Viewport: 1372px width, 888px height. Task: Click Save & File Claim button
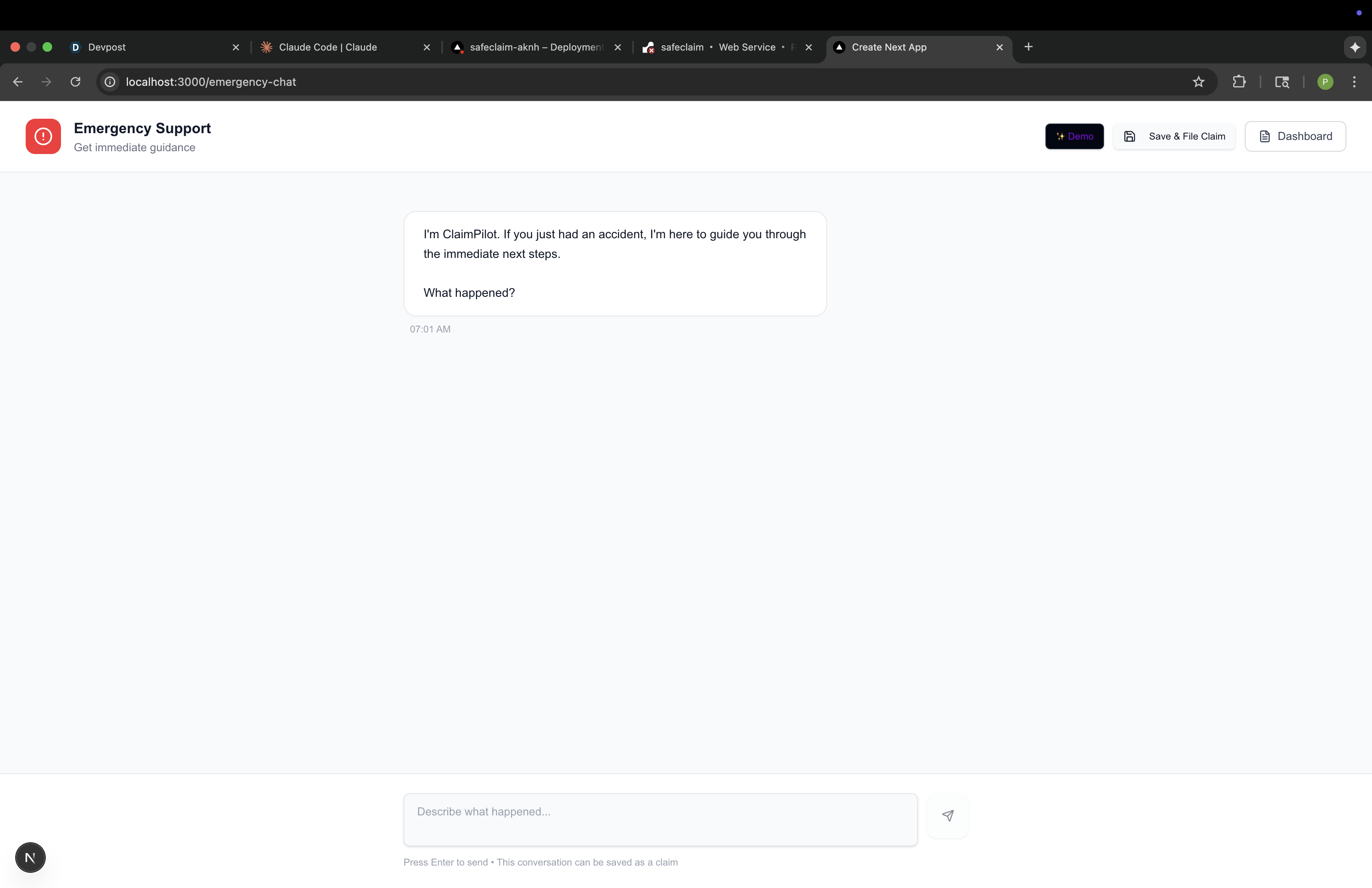coord(1174,137)
